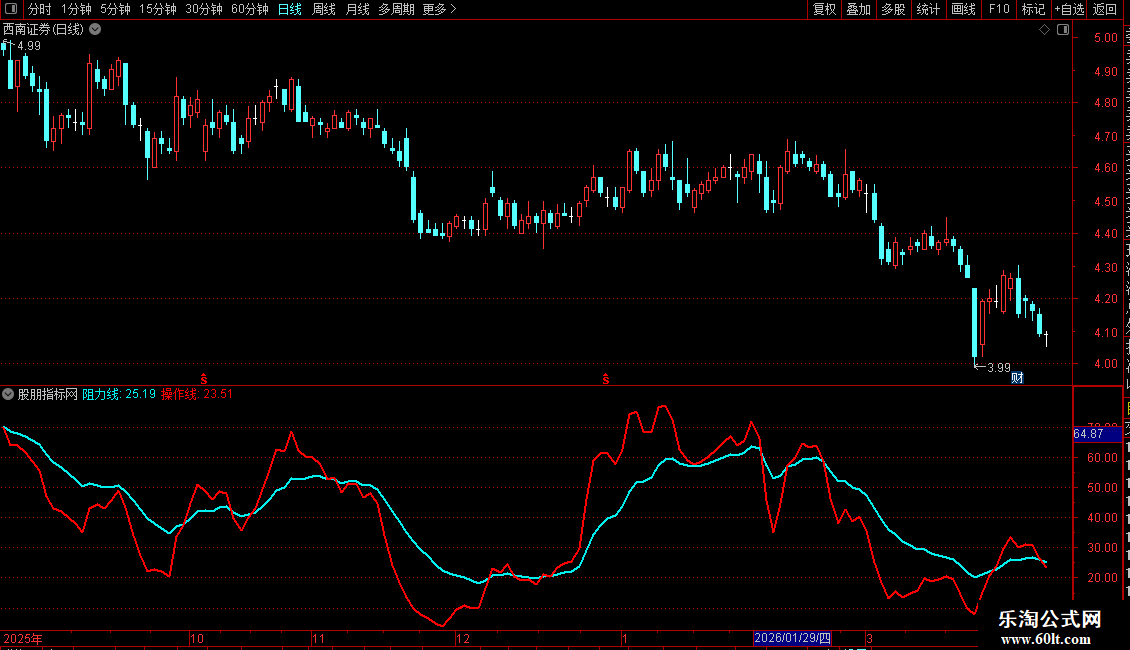The image size is (1130, 650).
Task: Open the 多周期 multi-period view
Action: pyautogui.click(x=396, y=9)
